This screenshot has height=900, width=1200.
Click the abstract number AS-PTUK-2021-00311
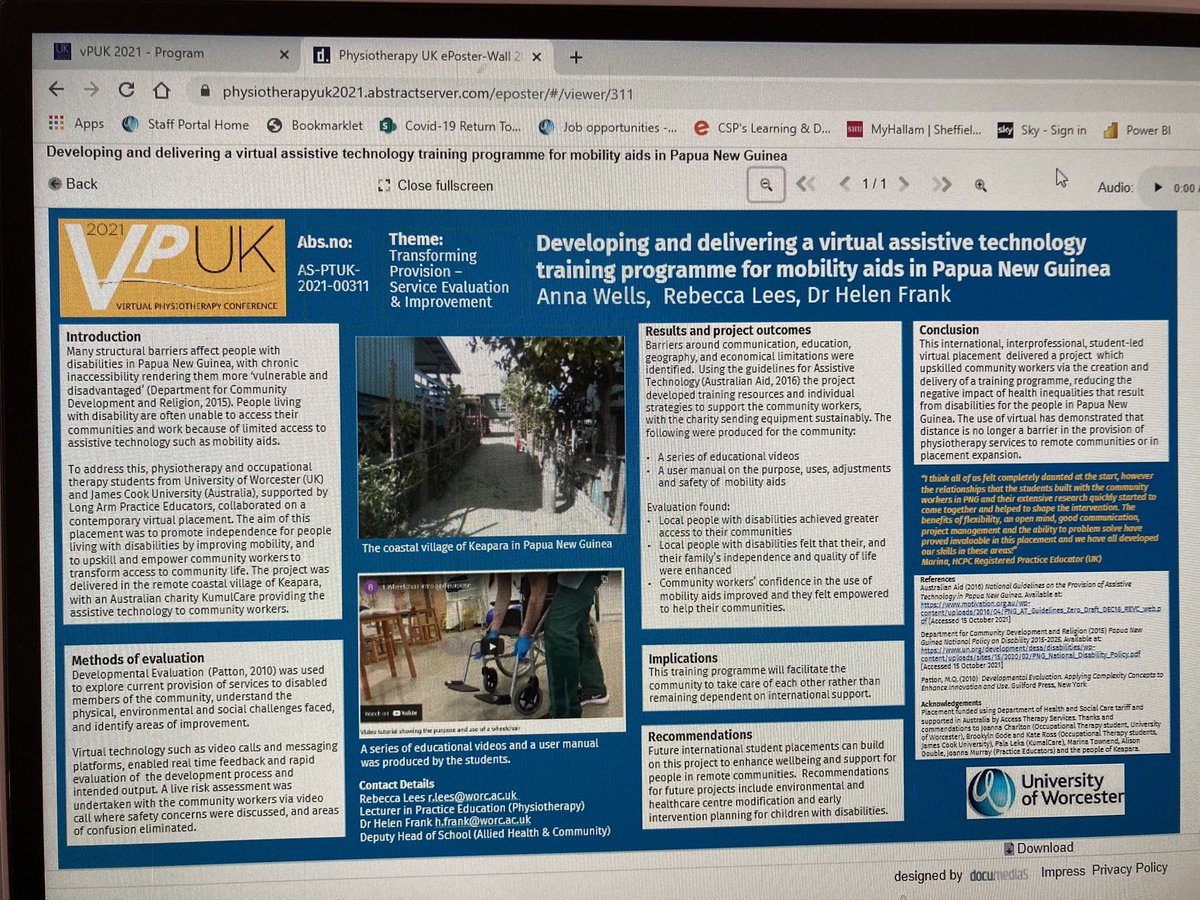[331, 277]
